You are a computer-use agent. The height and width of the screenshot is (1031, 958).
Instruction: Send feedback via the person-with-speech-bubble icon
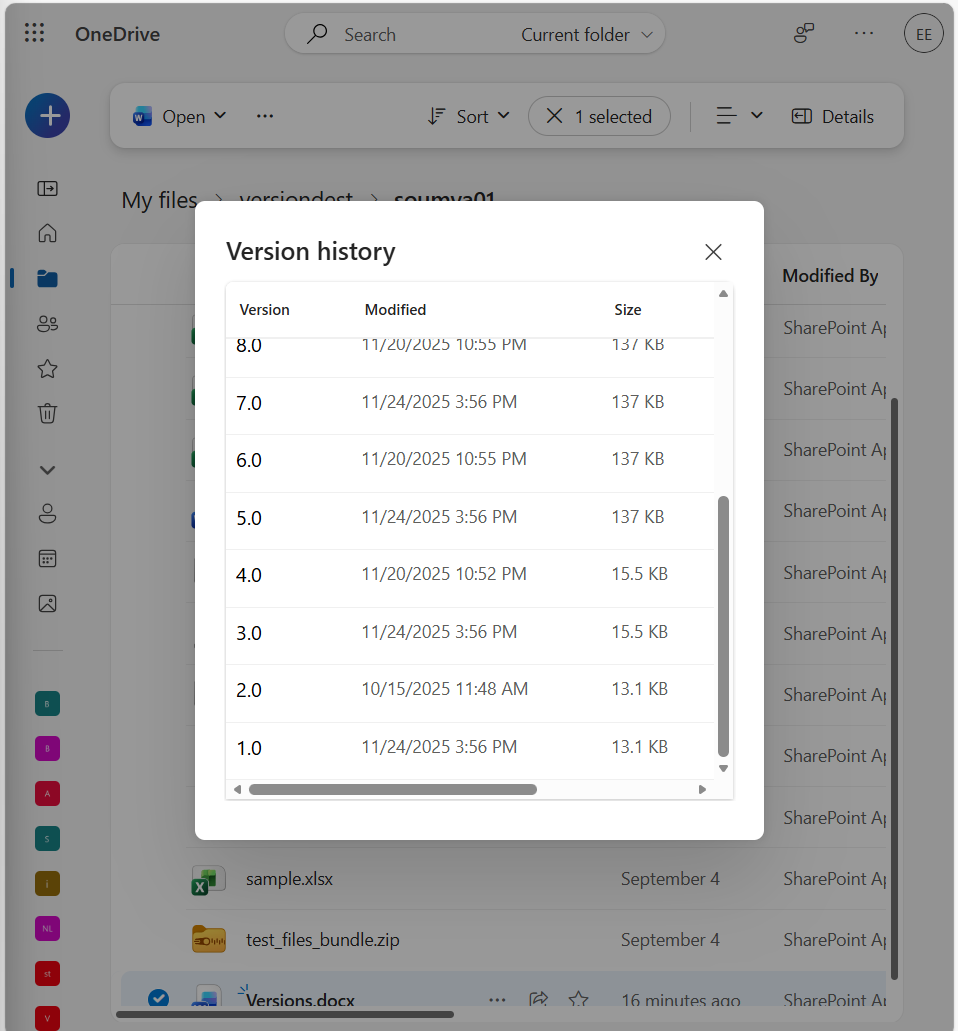click(x=804, y=33)
